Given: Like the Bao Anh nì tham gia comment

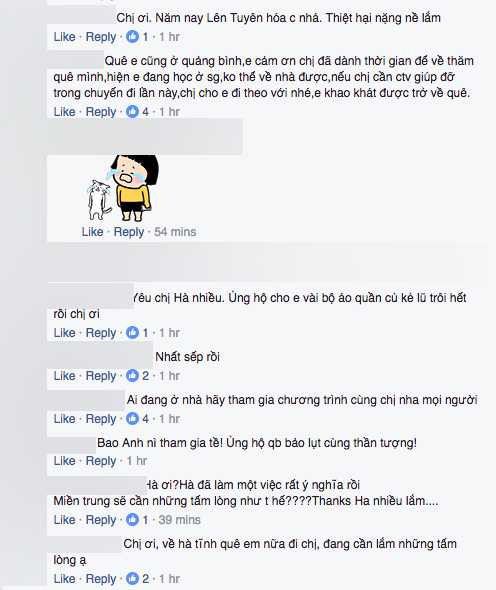Looking at the screenshot, I should pos(64,461).
